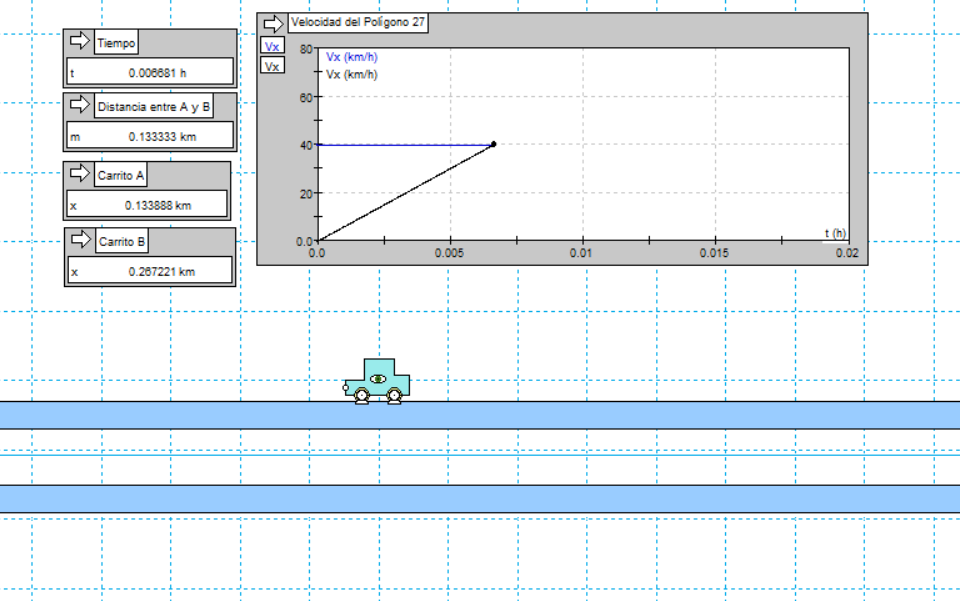The width and height of the screenshot is (960, 601).
Task: Click the arrow icon beside Distancia entre A y B
Action: (79, 106)
